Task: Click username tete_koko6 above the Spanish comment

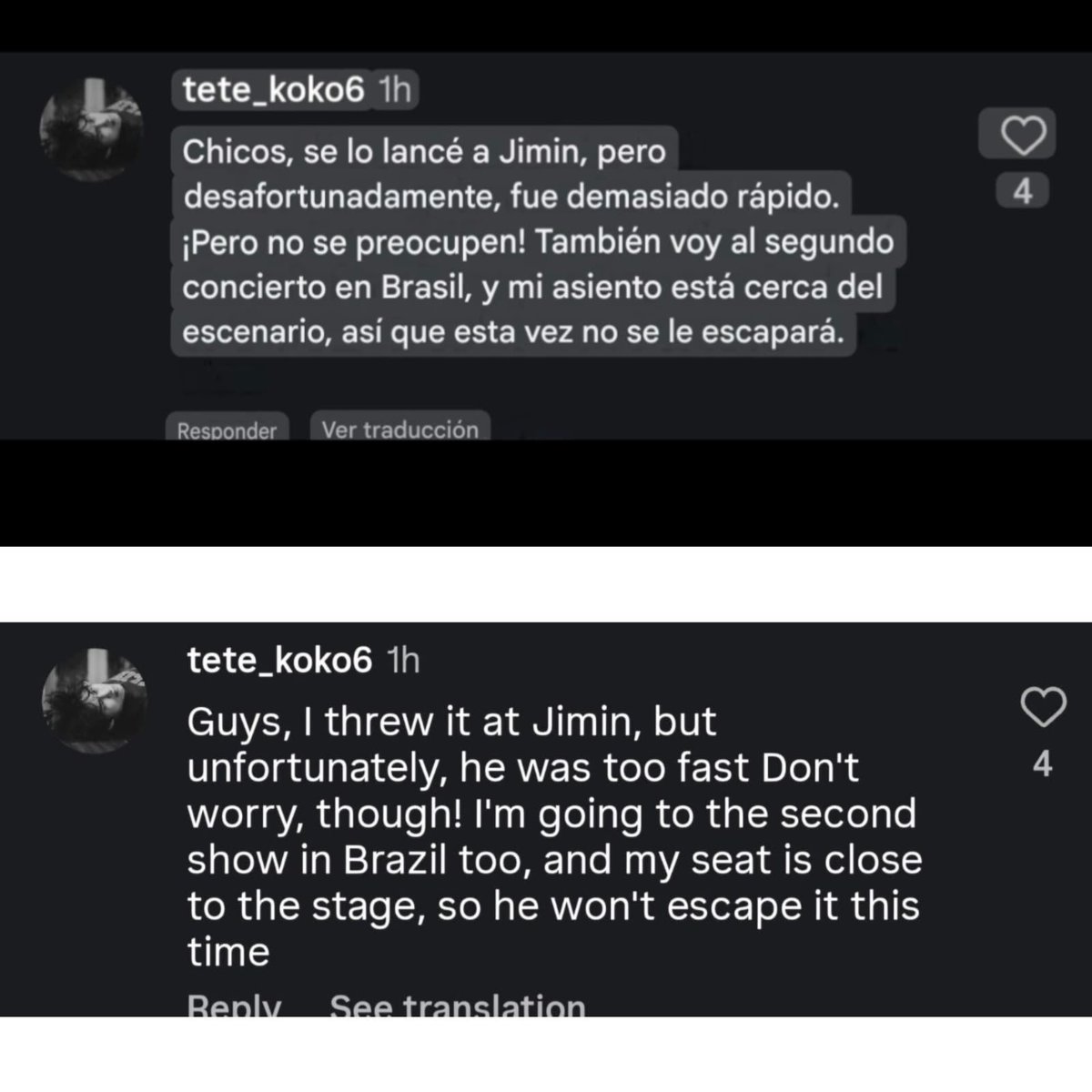Action: tap(273, 90)
